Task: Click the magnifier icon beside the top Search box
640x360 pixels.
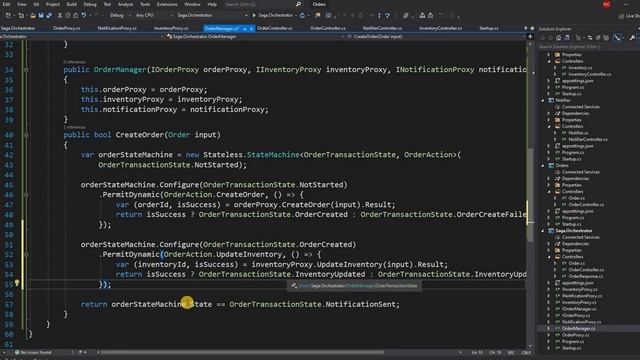Action: pyautogui.click(x=298, y=4)
